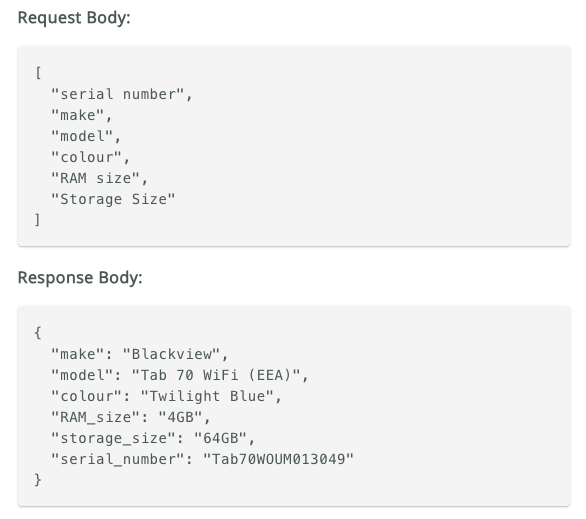The height and width of the screenshot is (519, 586).
Task: Click the Response Body heading
Action: (x=80, y=278)
